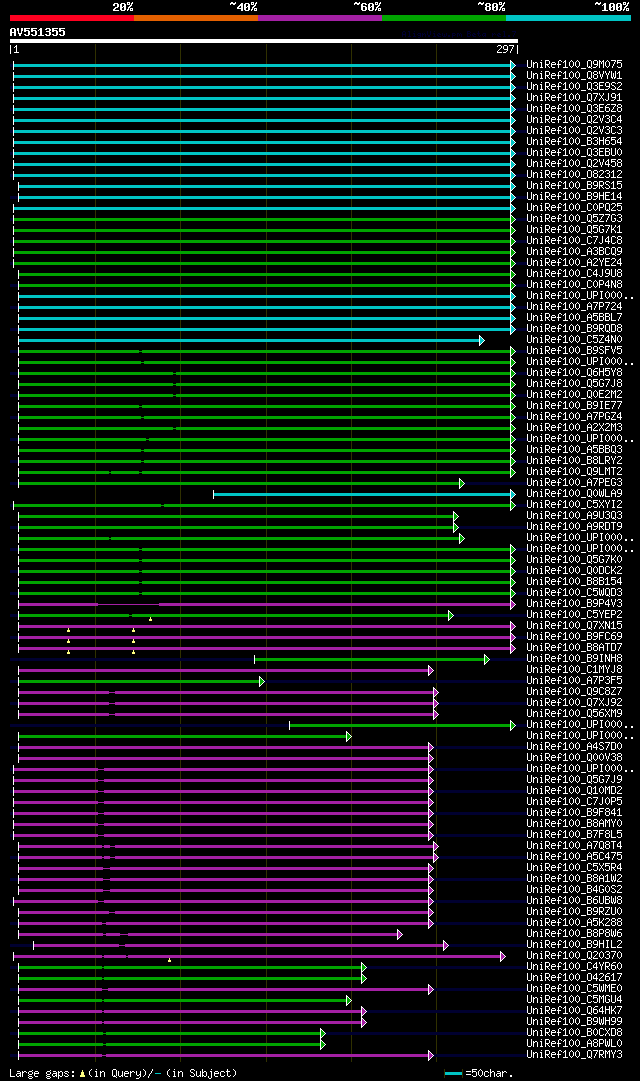Select label UniRef100_B9HIL2

click(x=574, y=944)
